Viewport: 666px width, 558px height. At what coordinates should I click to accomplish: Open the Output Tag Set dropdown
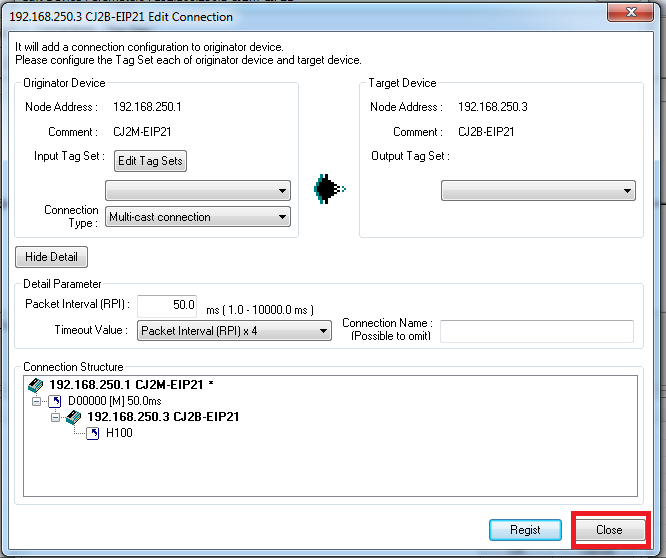538,191
